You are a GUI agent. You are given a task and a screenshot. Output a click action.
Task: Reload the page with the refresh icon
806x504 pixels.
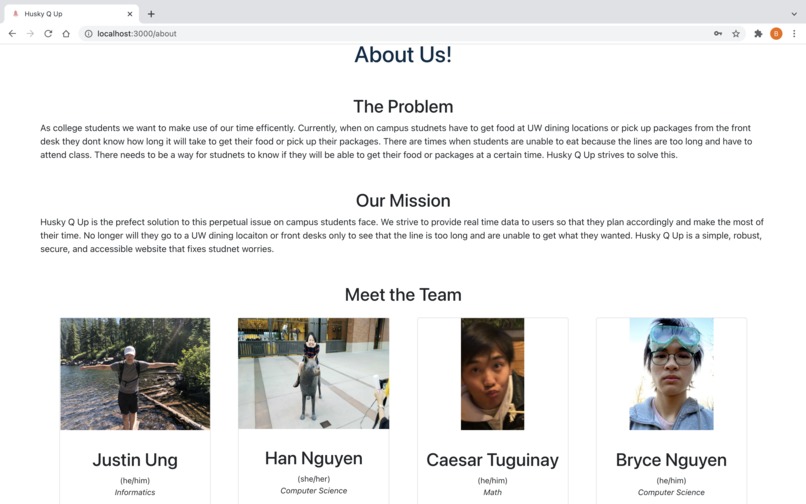(48, 33)
